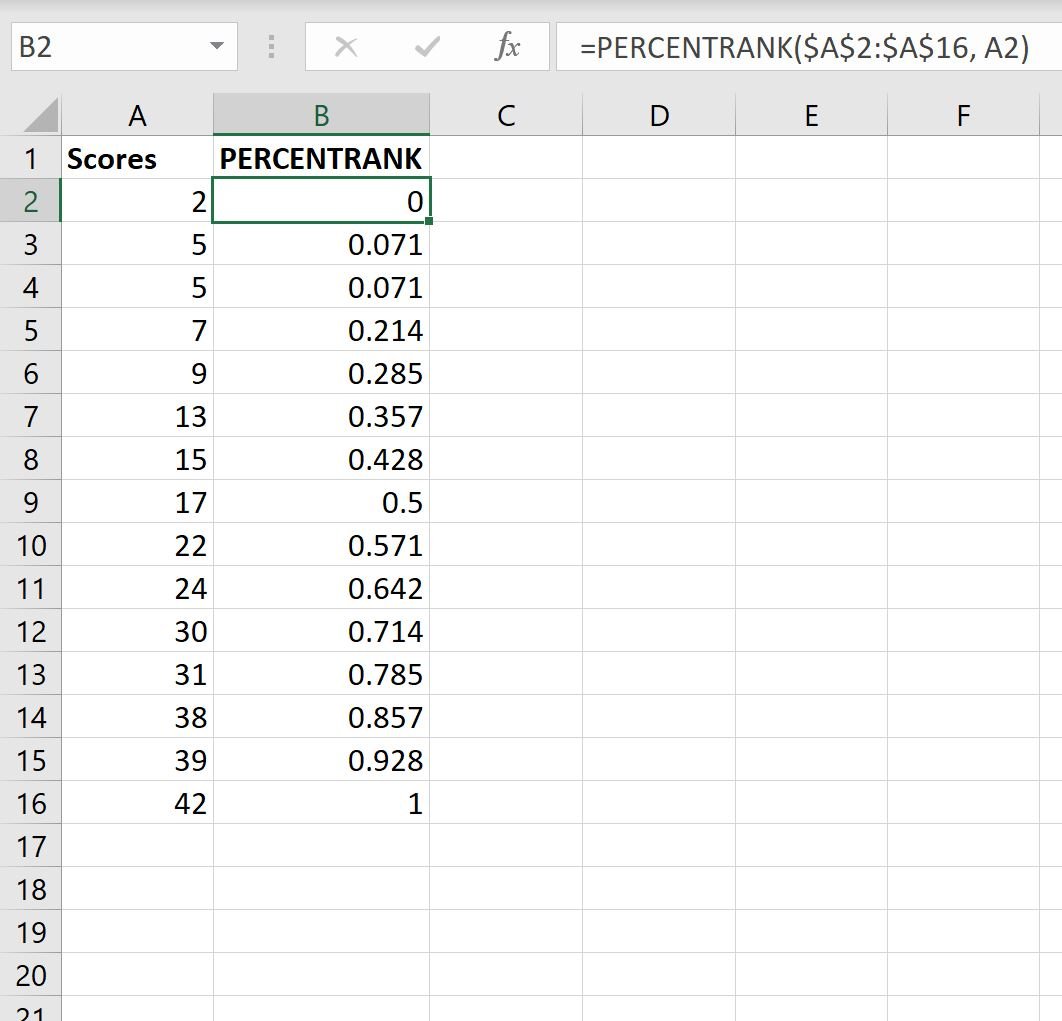The width and height of the screenshot is (1062, 1021).
Task: Select the cell showing 0.285
Action: click(x=322, y=373)
